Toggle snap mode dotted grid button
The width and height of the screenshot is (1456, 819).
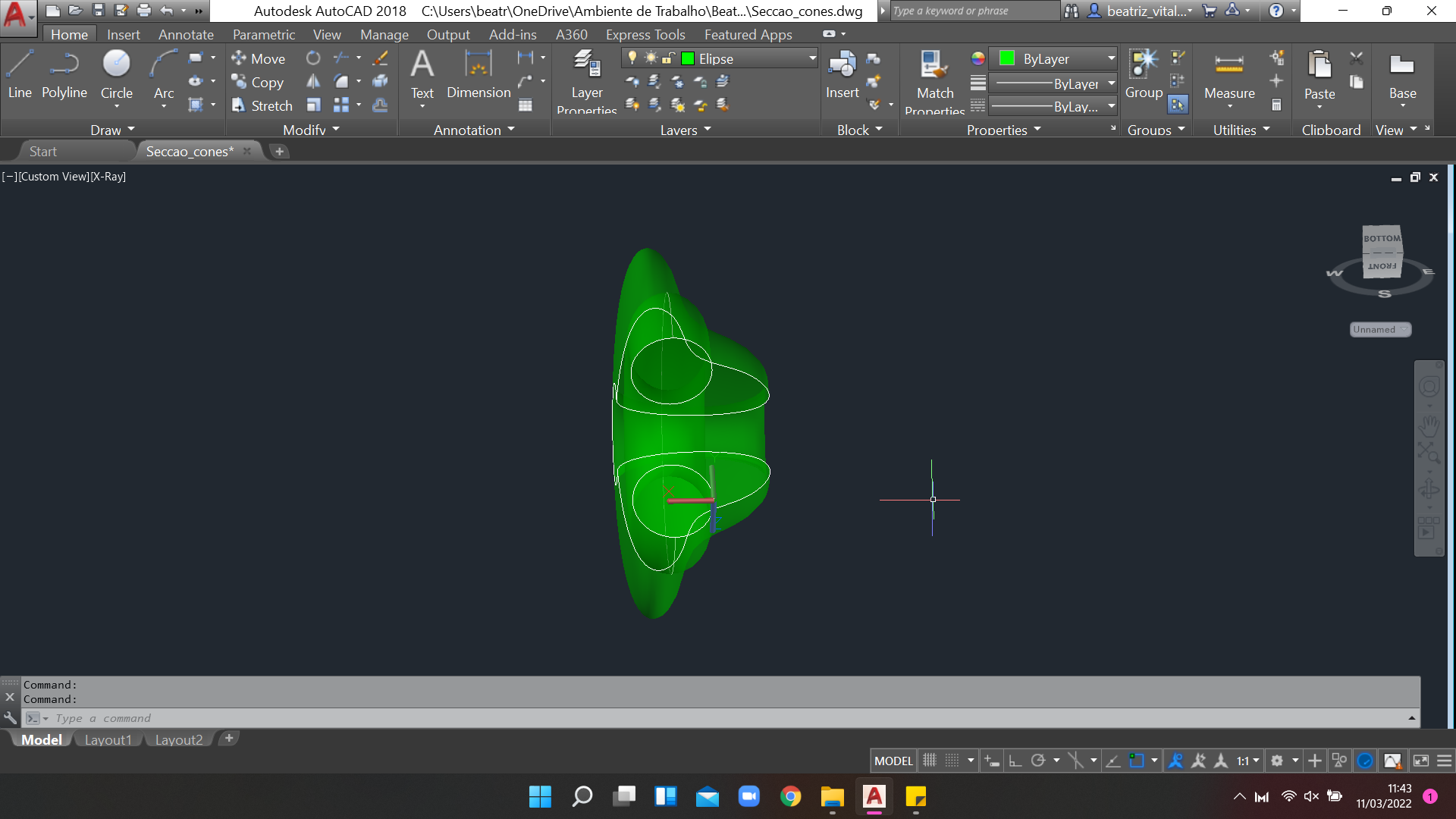[x=952, y=761]
